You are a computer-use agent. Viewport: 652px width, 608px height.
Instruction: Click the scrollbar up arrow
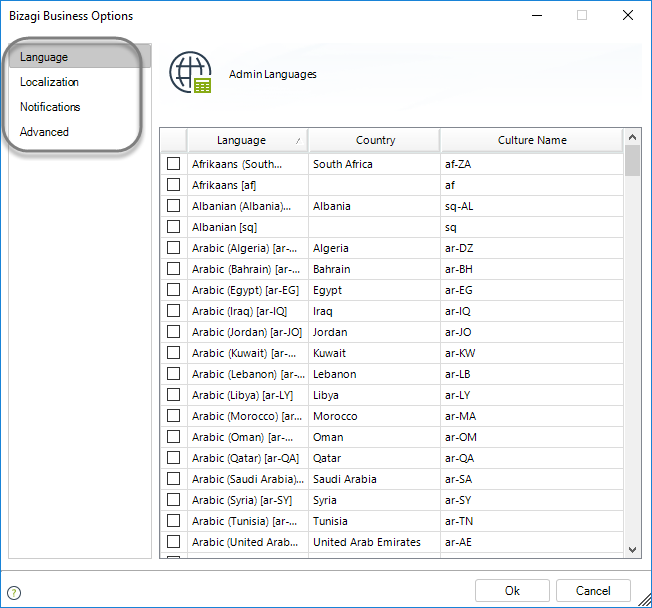tap(632, 137)
